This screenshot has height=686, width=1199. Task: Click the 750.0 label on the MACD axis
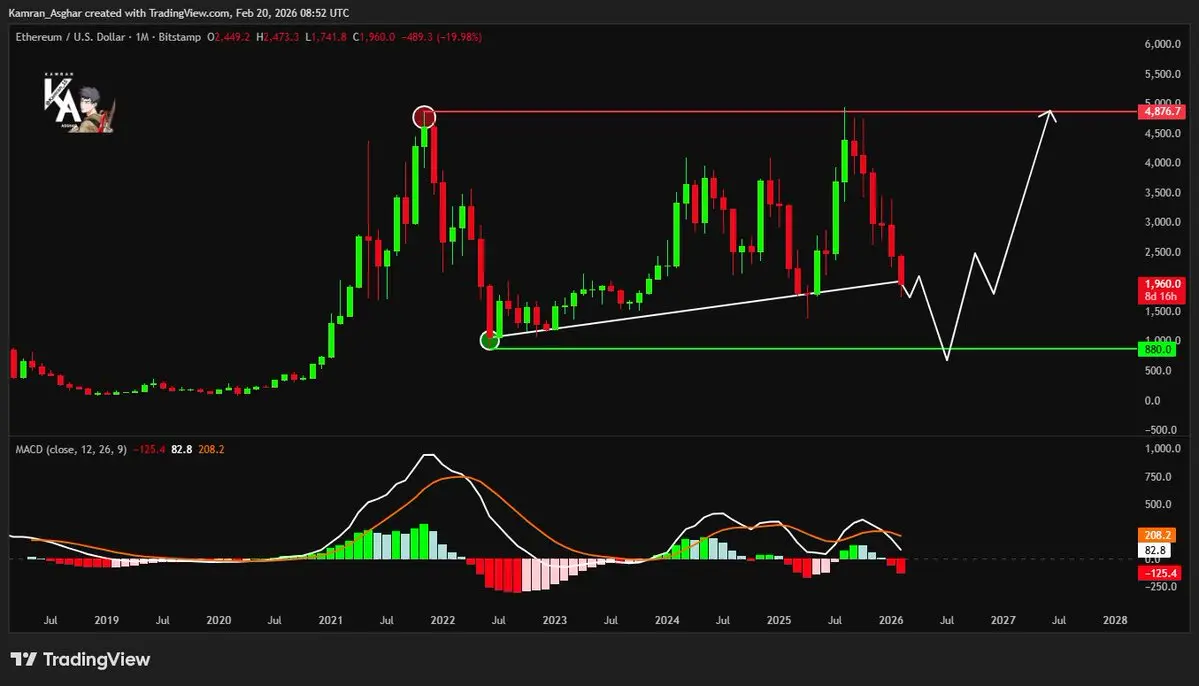tap(1158, 476)
